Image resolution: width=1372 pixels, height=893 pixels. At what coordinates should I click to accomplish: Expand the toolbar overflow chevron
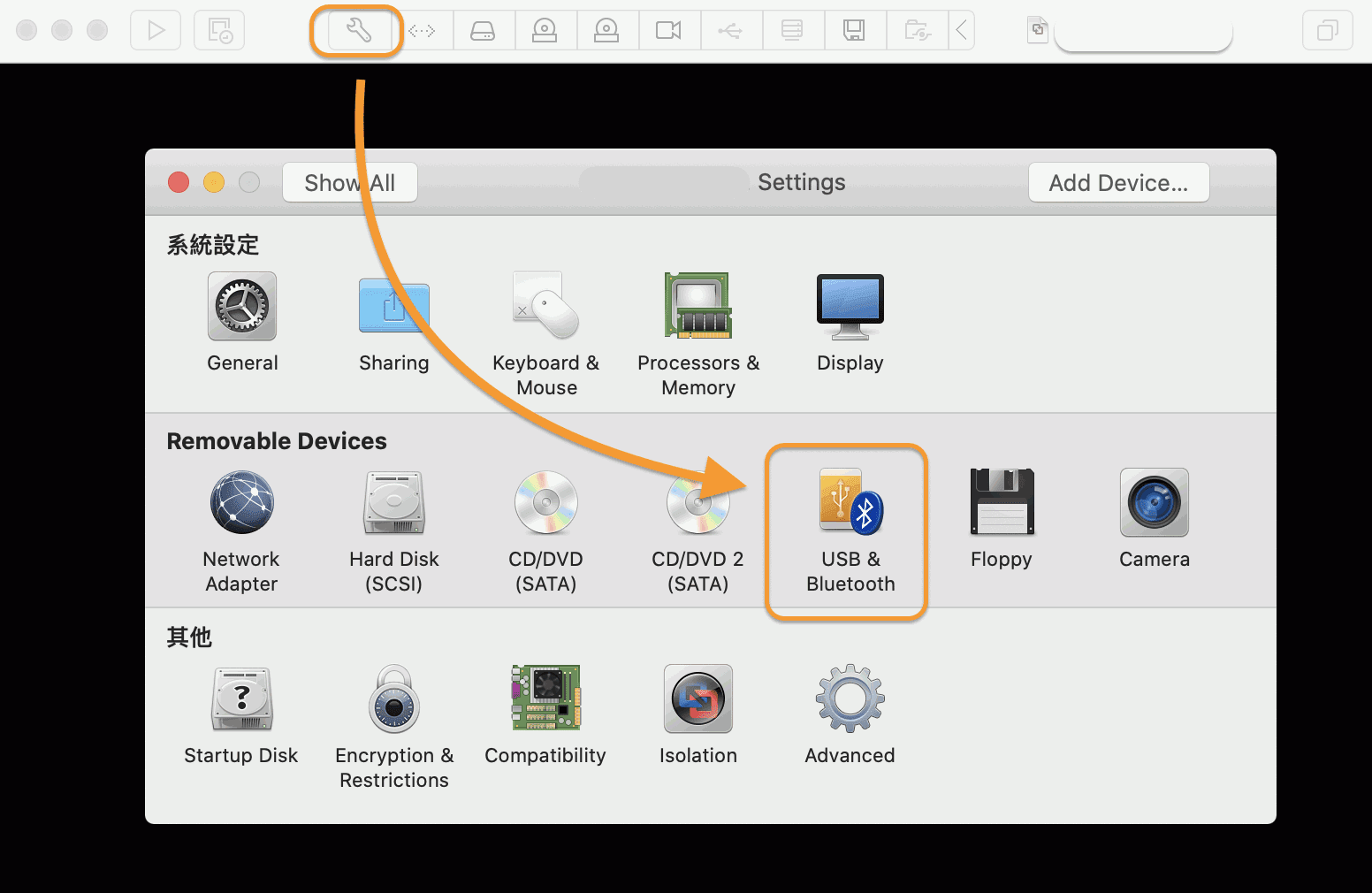point(962,29)
